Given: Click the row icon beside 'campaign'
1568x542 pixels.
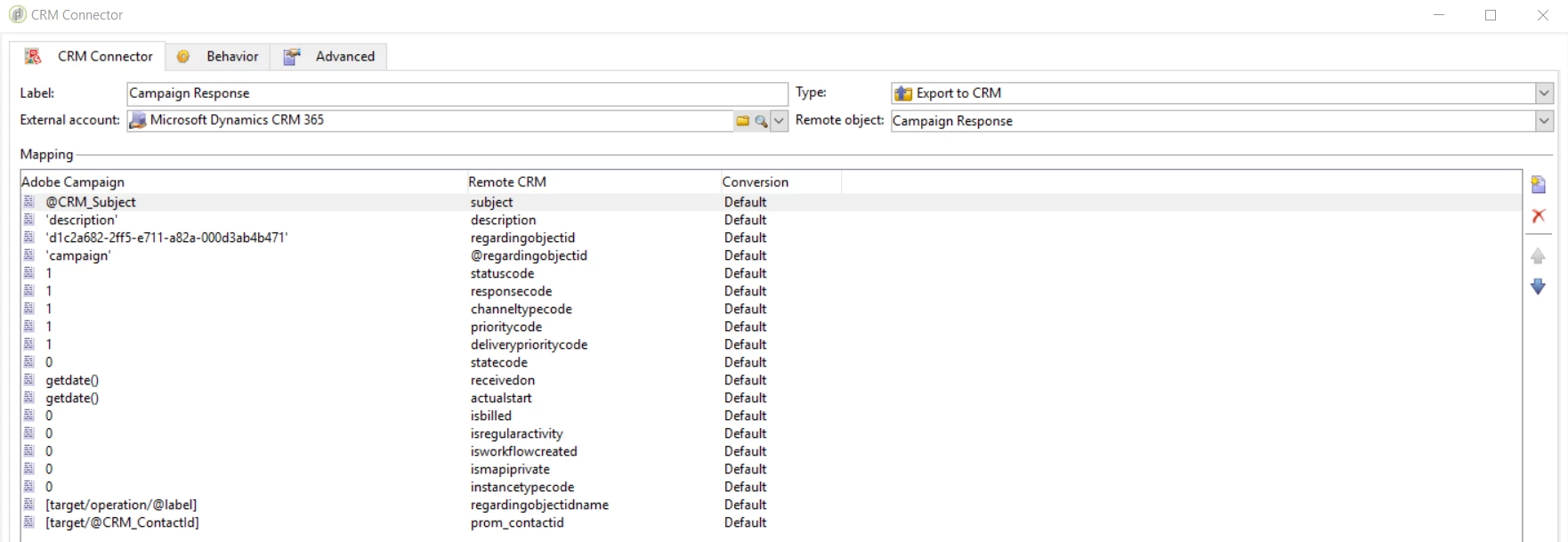Looking at the screenshot, I should tap(29, 255).
